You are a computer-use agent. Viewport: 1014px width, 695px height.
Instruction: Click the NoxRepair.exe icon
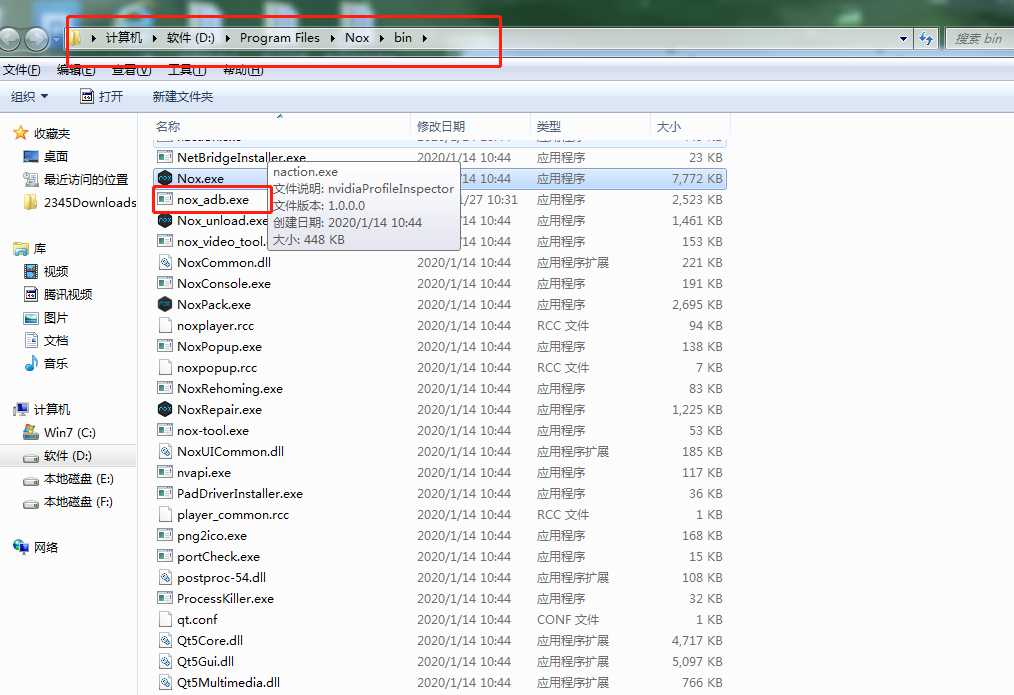click(x=165, y=409)
